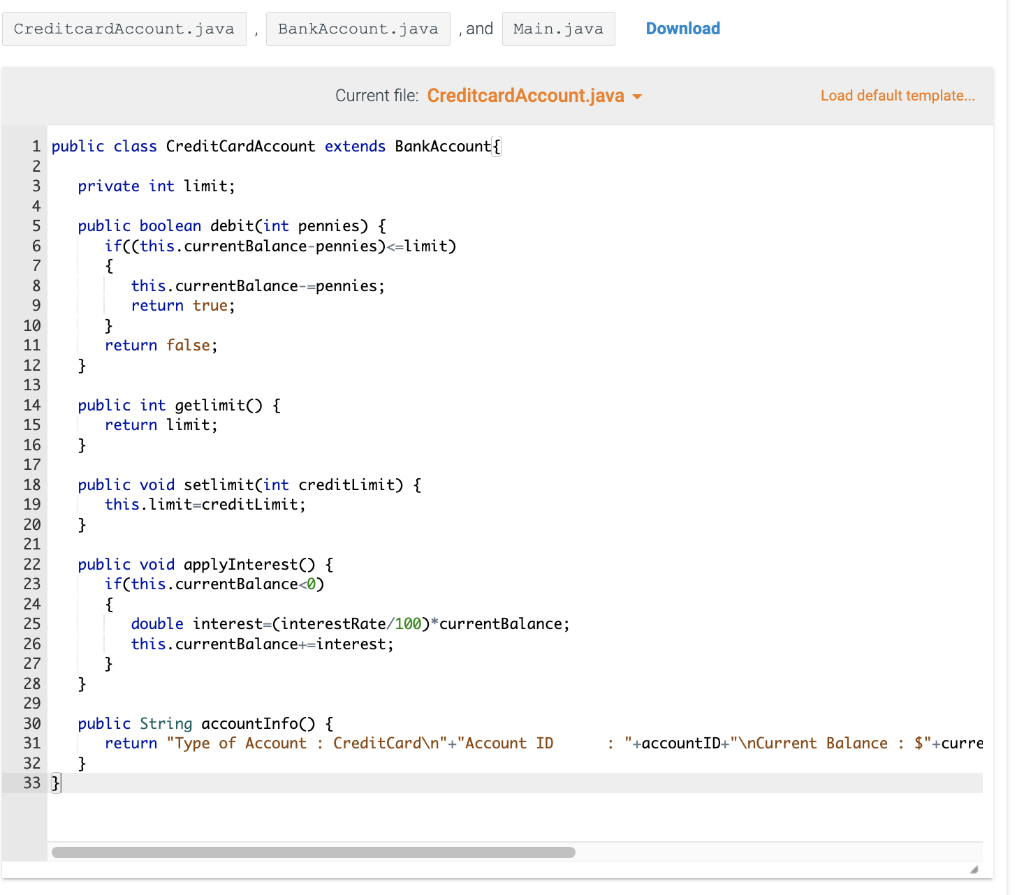Place cursor on the debit method declaration
Image resolution: width=1024 pixels, height=895 pixels.
[232, 225]
